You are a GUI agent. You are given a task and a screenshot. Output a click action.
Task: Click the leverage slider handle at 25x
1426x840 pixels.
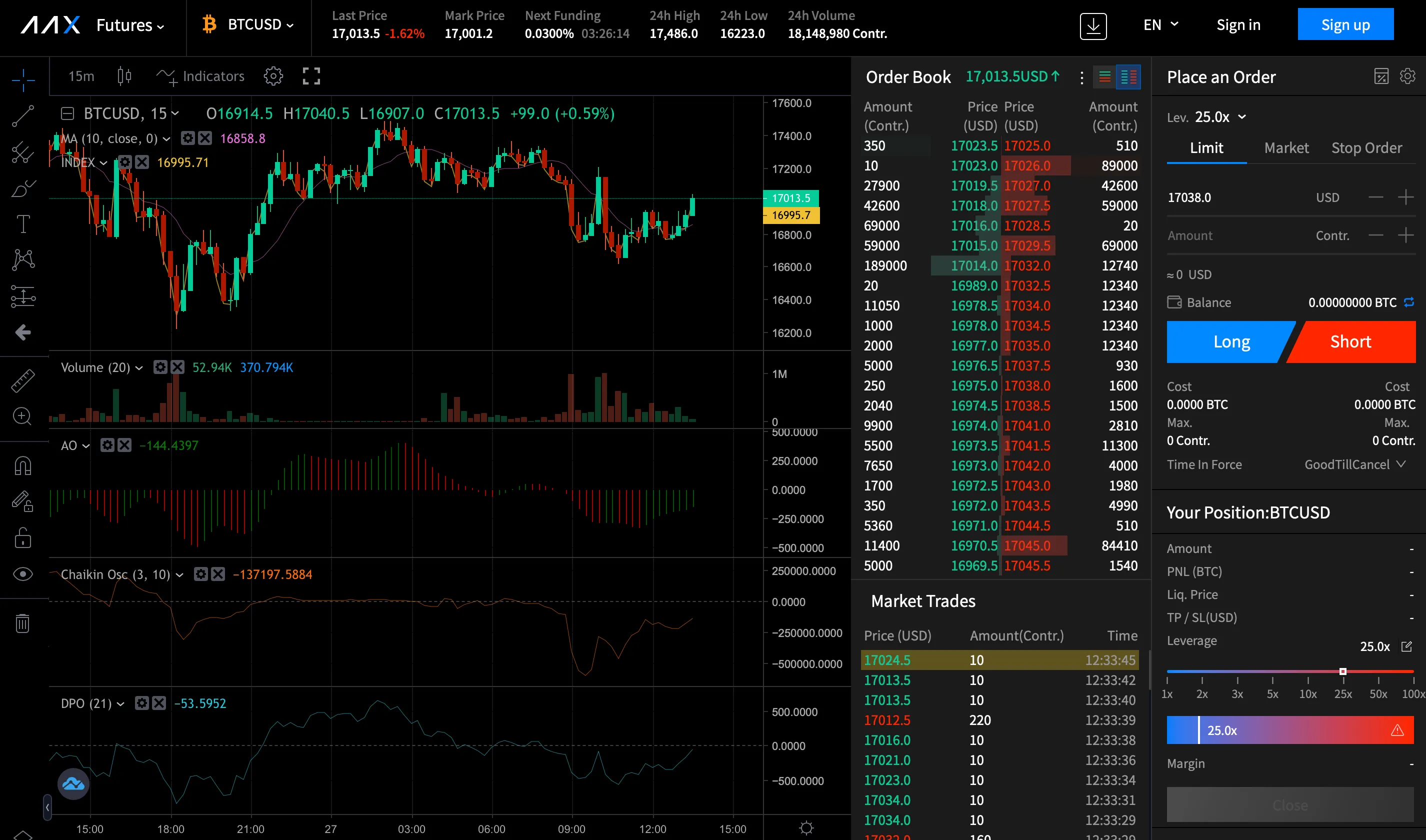tap(1343, 671)
